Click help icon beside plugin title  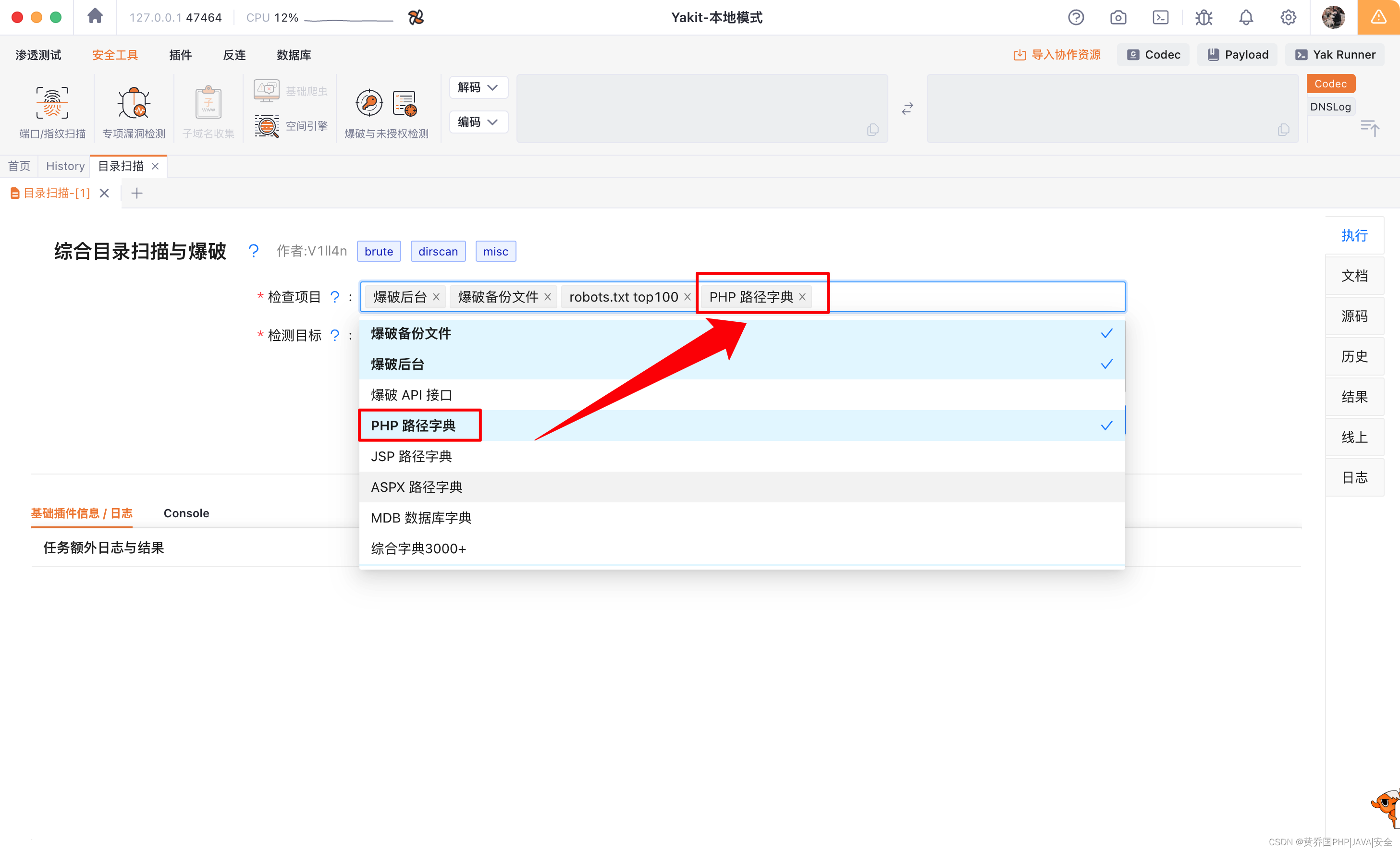tap(253, 251)
